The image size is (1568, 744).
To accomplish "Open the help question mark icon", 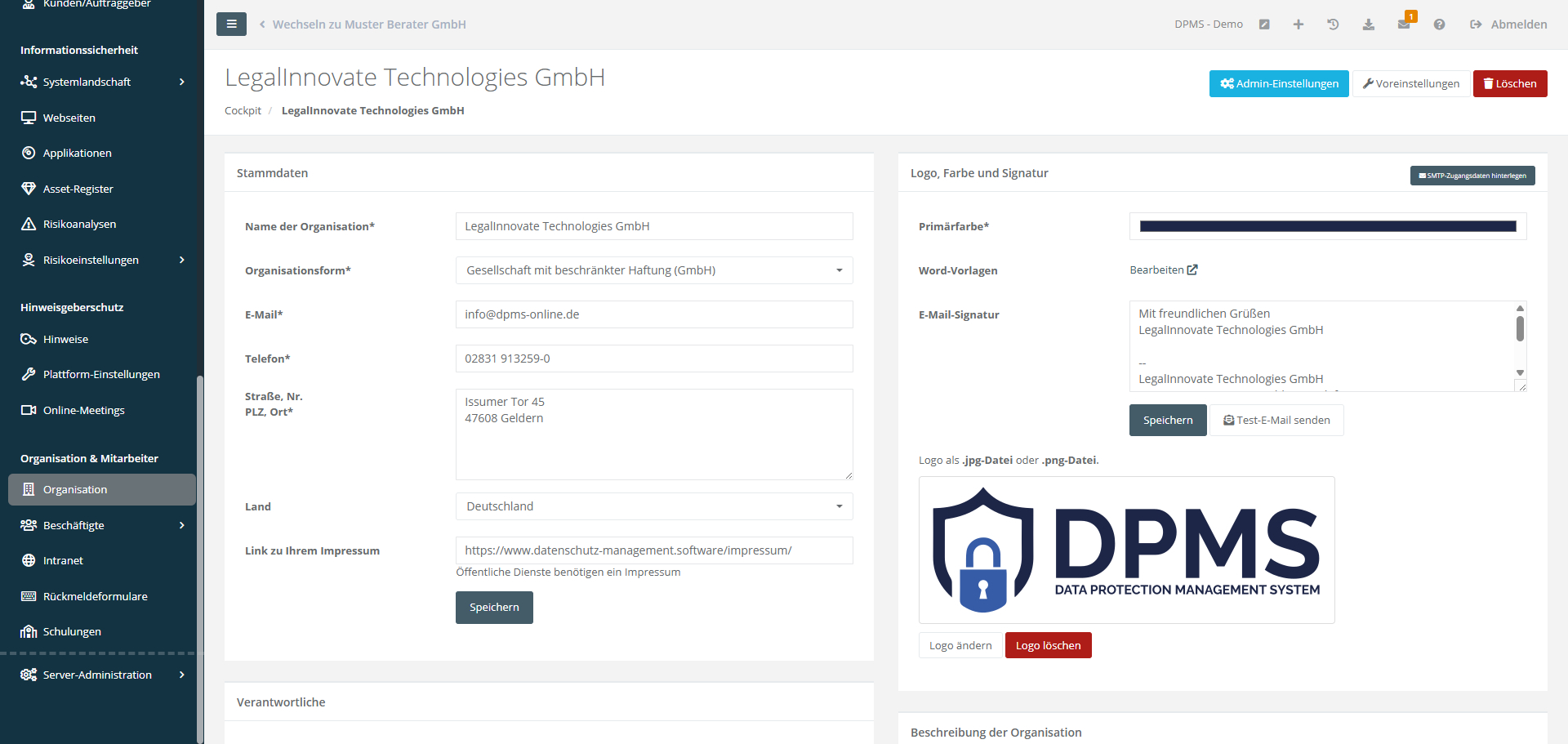I will (x=1439, y=25).
